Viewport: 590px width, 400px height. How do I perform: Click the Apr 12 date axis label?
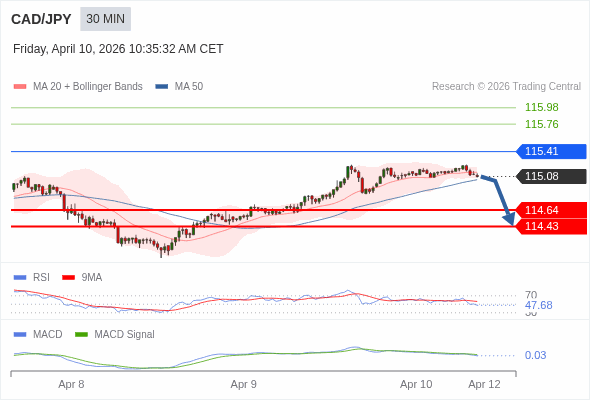click(484, 385)
